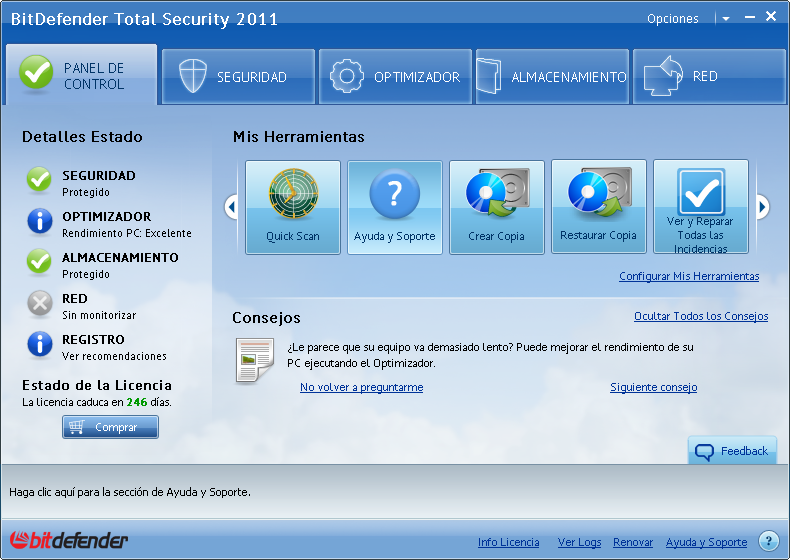Launch the Quick Scan tool
This screenshot has width=790, height=560.
(293, 207)
